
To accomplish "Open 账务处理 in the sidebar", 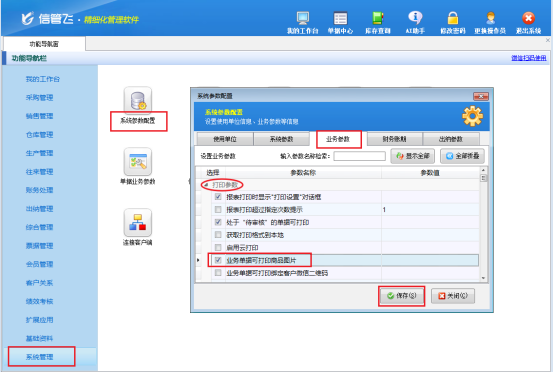I will coord(39,190).
